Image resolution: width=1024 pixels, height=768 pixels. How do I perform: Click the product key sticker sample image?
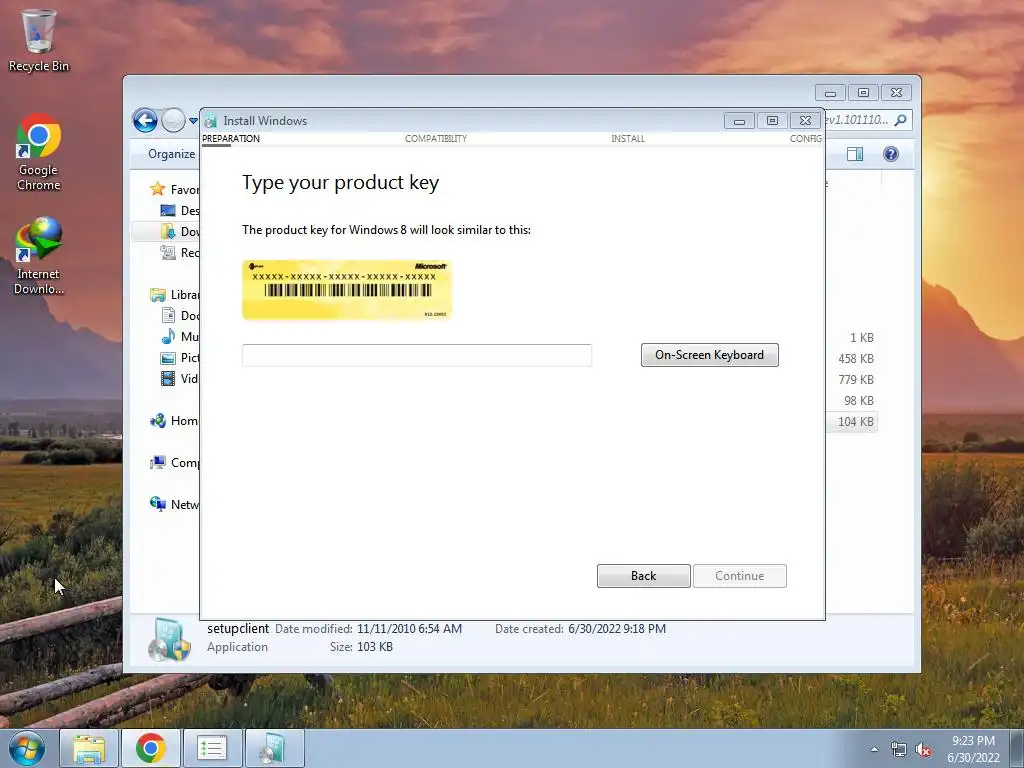point(347,290)
